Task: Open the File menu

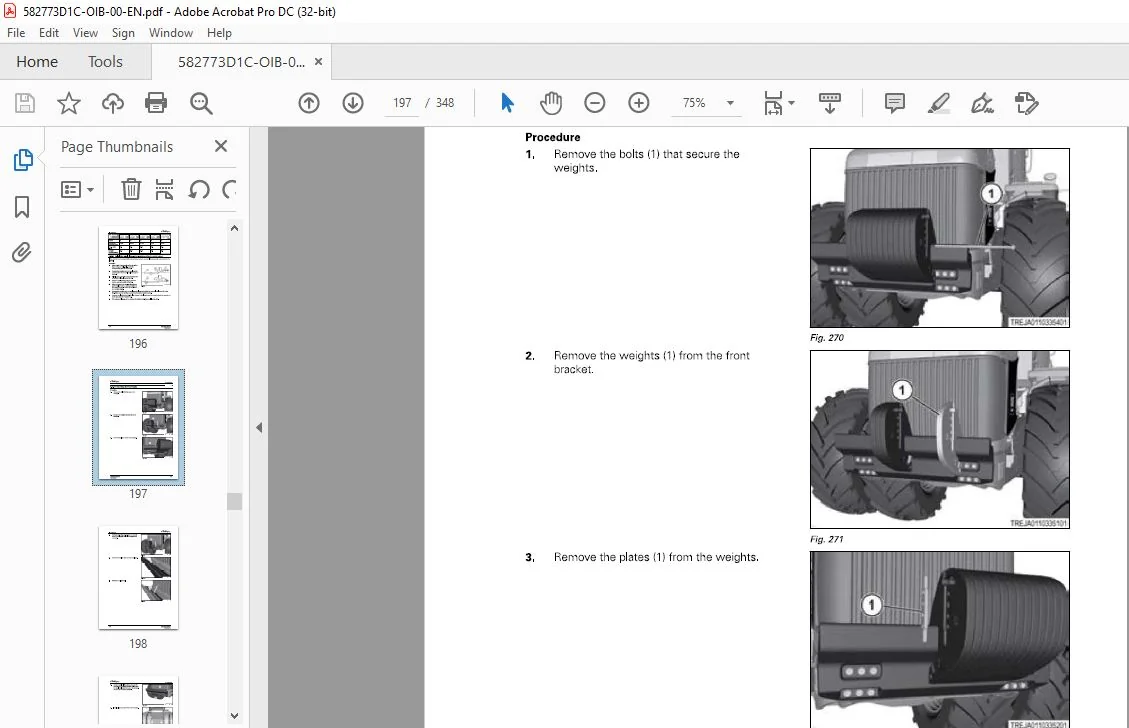Action: pyautogui.click(x=16, y=33)
